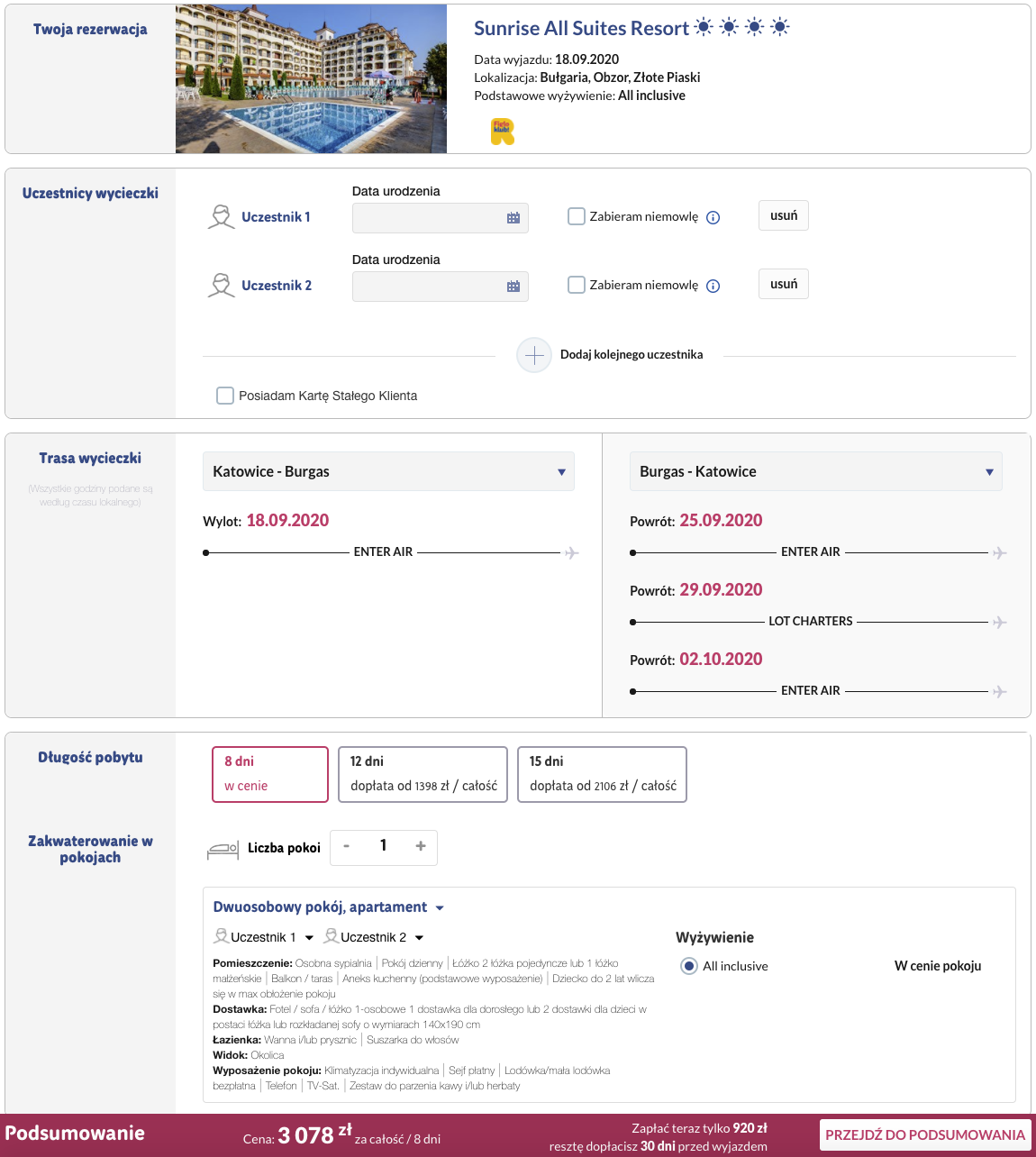Screen dimensions: 1036x1157
Task: Select the 12 dni stay option
Action: tap(423, 774)
